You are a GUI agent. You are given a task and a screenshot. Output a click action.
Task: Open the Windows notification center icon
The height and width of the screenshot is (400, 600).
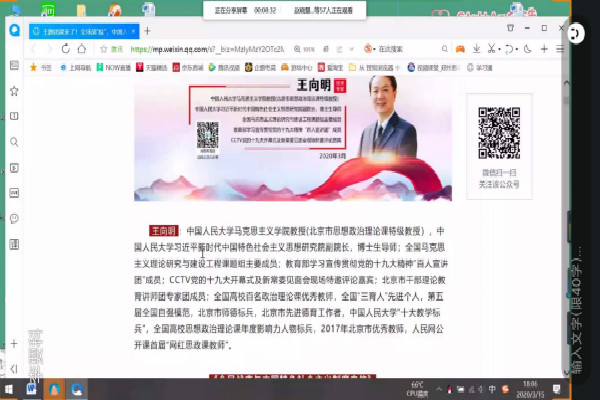point(556,389)
